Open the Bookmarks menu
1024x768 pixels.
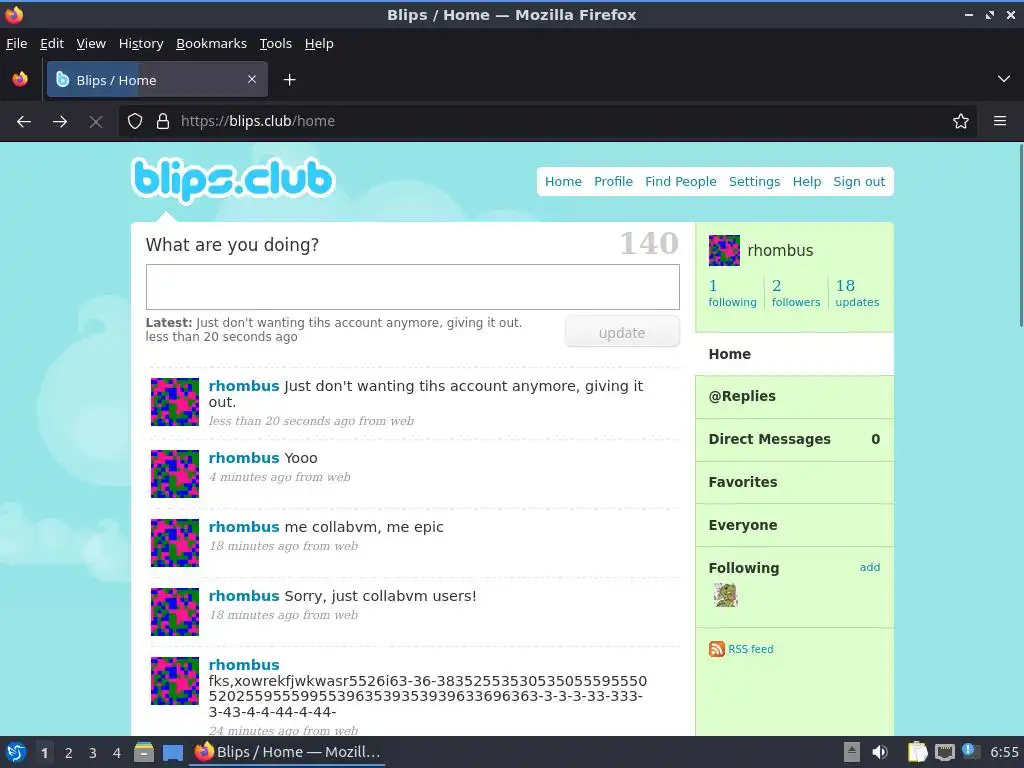click(x=212, y=44)
